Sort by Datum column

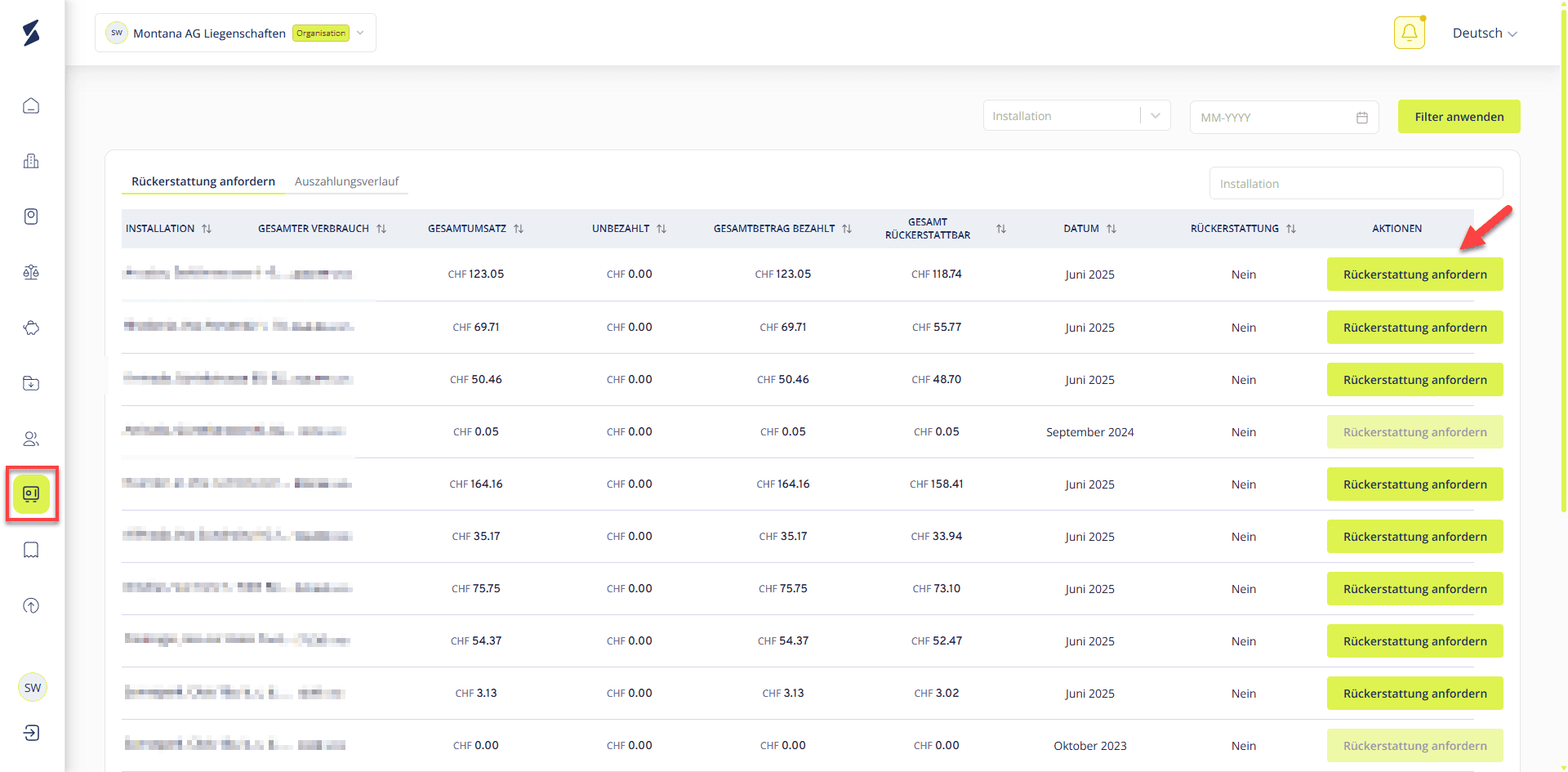1111,229
